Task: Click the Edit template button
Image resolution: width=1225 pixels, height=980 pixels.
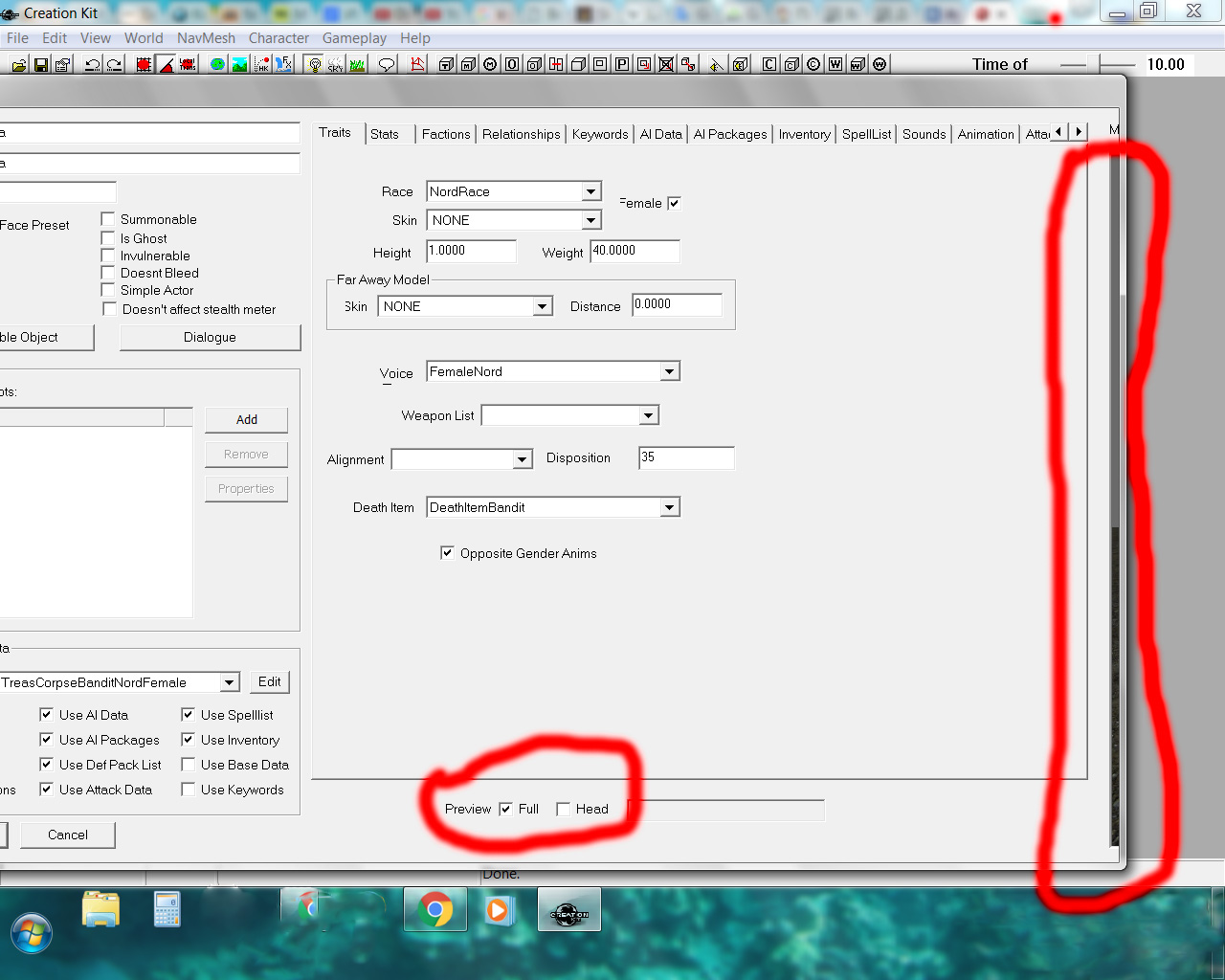Action: pos(270,681)
